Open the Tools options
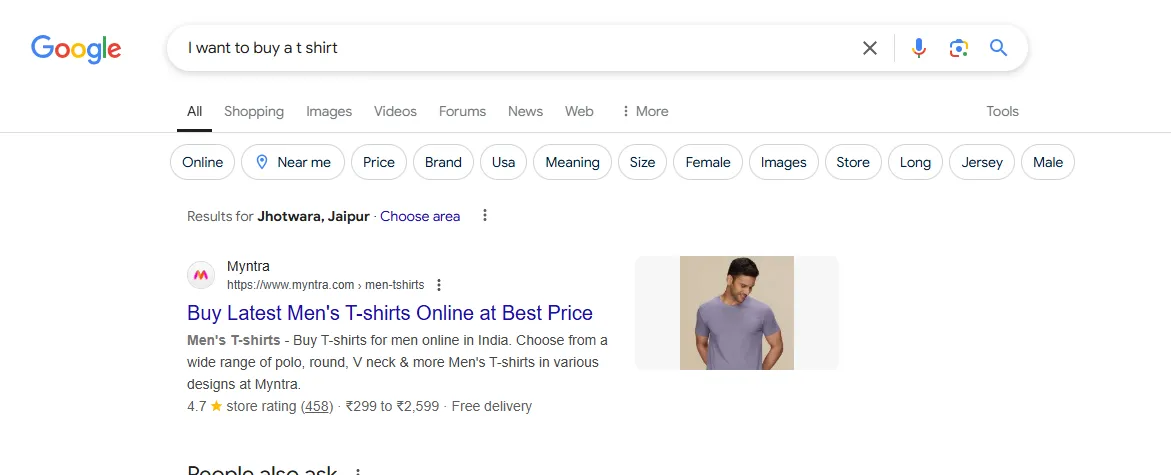The height and width of the screenshot is (475, 1171). pyautogui.click(x=1002, y=111)
